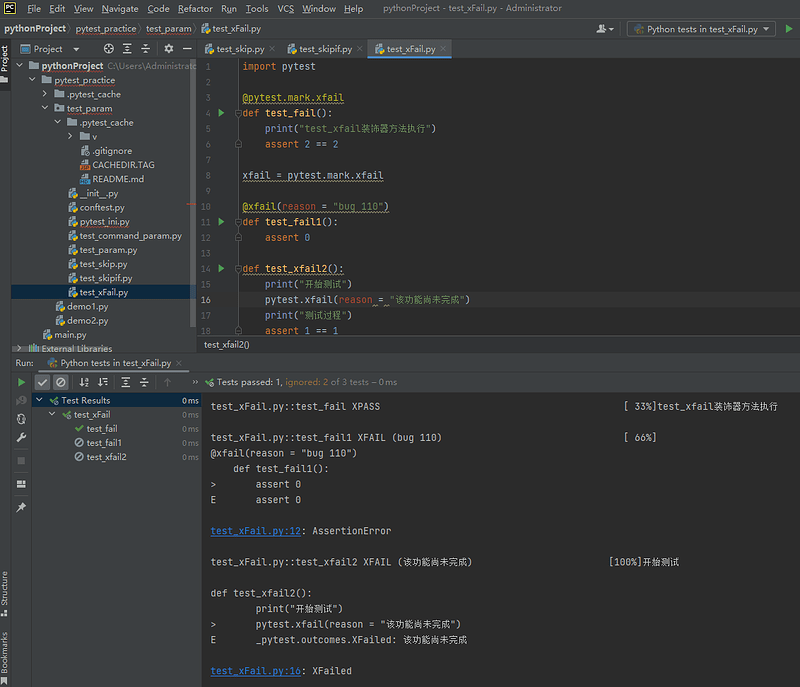Image resolution: width=800 pixels, height=687 pixels.
Task: Click test_xfail2() editor breadcrumb
Action: (227, 345)
